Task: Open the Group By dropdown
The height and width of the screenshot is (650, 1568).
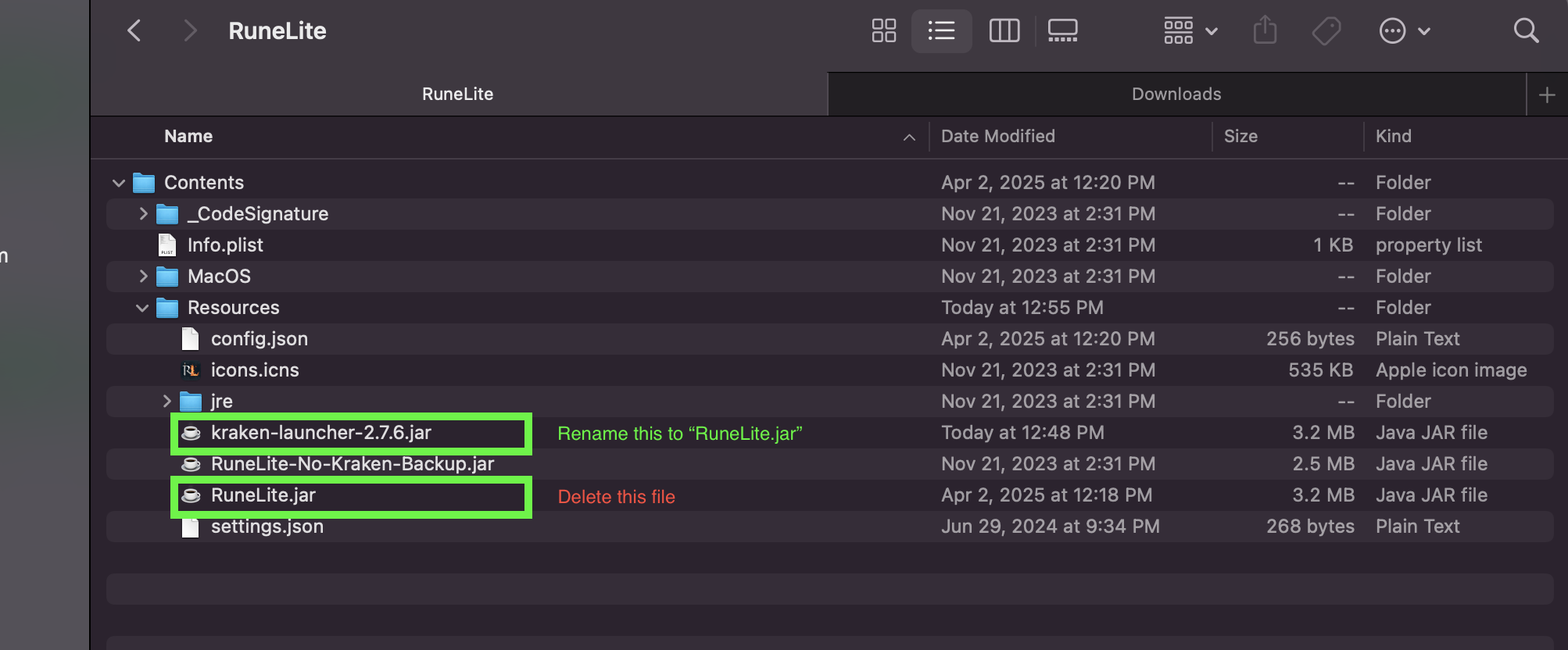Action: pyautogui.click(x=1190, y=31)
